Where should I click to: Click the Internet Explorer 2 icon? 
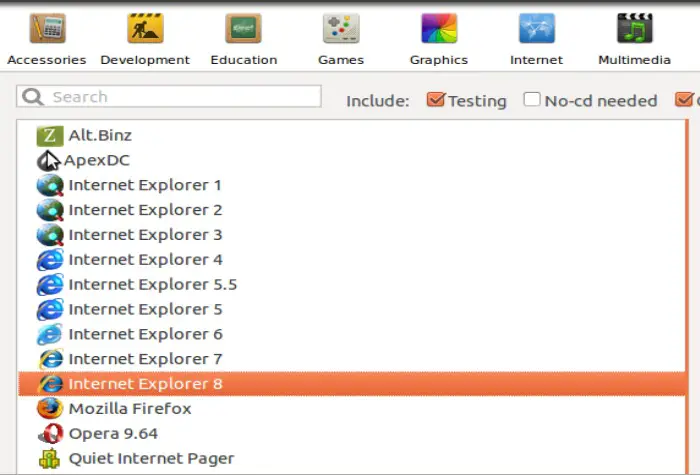coord(50,210)
